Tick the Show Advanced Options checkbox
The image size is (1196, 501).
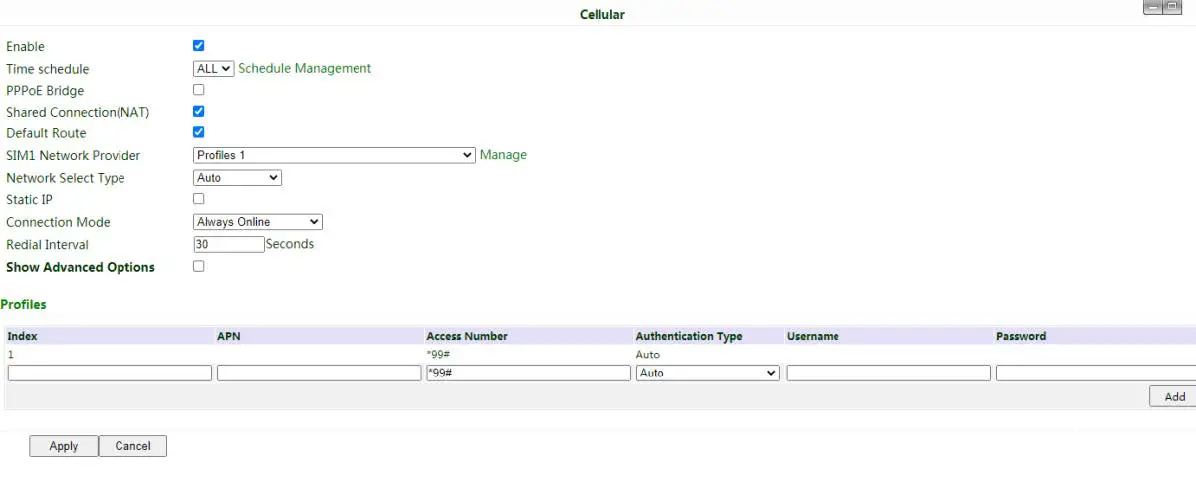198,266
